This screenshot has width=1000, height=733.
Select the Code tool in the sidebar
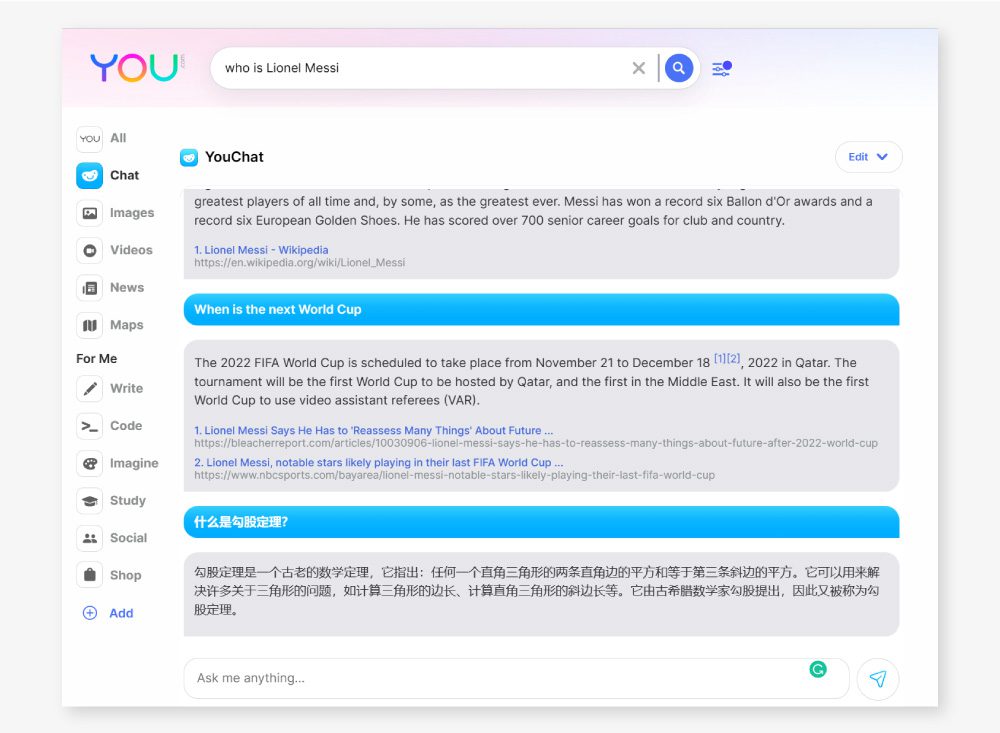coord(89,425)
